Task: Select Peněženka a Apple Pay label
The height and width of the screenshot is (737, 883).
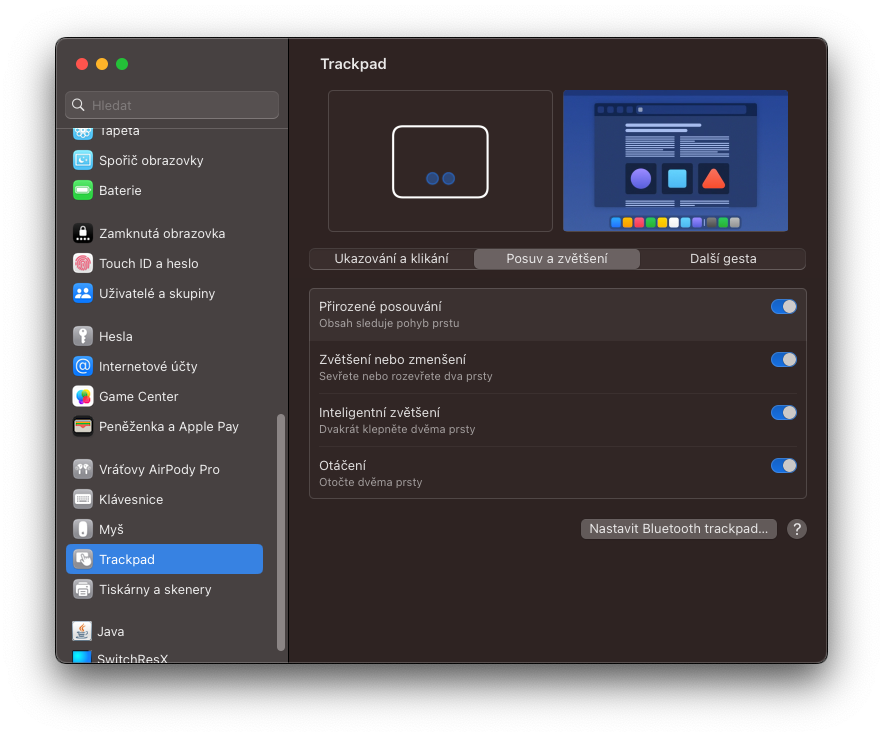Action: coord(169,426)
